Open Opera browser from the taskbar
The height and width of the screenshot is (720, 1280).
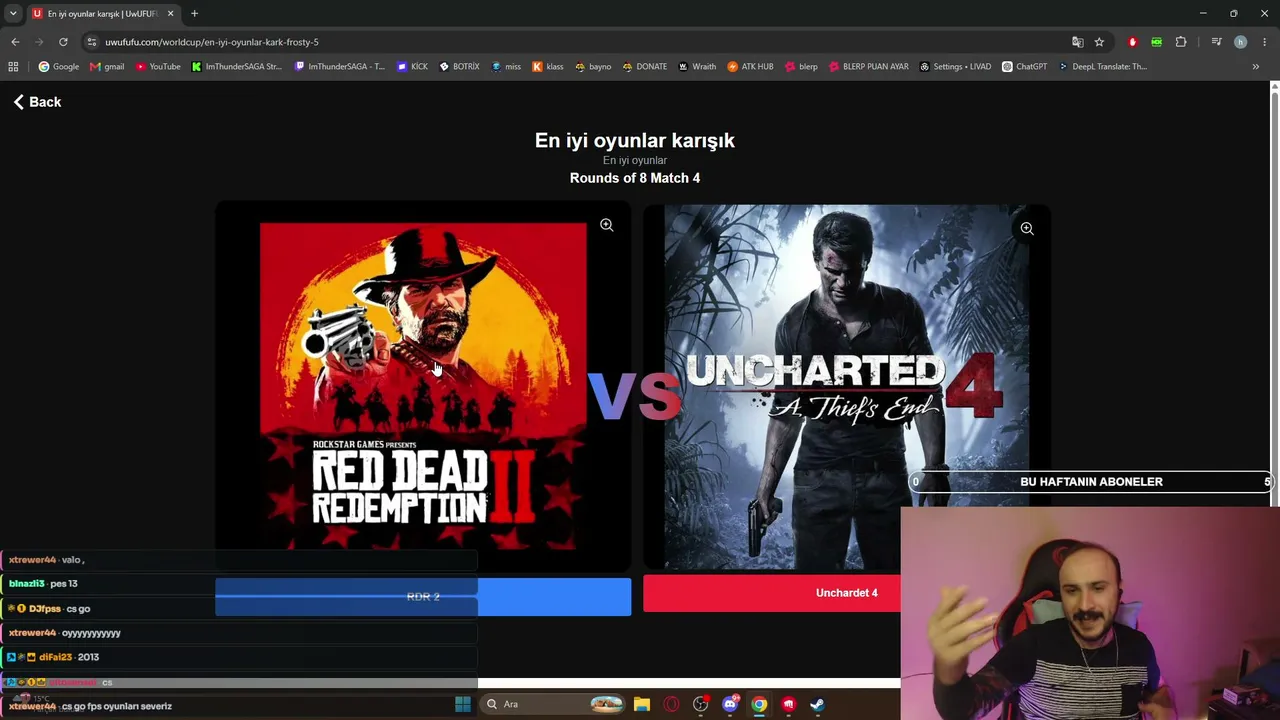tap(671, 704)
